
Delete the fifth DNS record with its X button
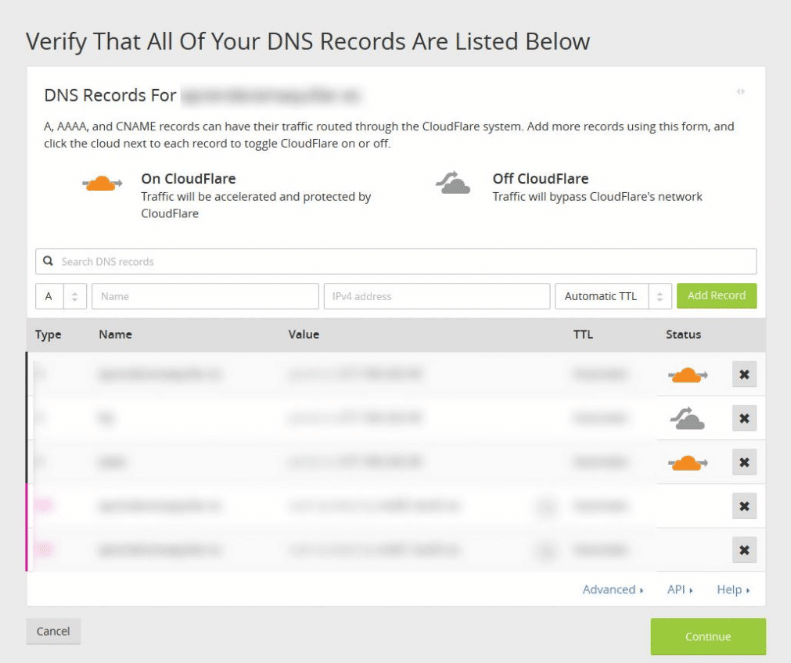[744, 550]
